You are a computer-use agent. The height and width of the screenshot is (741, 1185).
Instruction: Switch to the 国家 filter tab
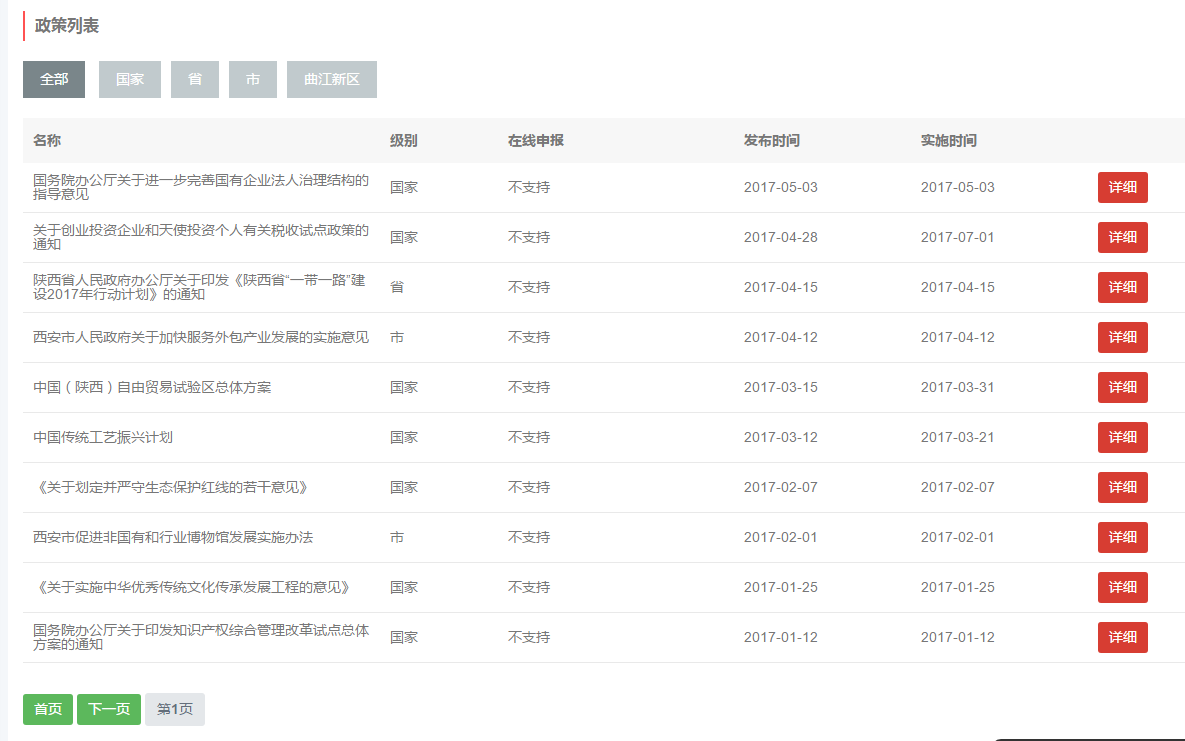(130, 79)
